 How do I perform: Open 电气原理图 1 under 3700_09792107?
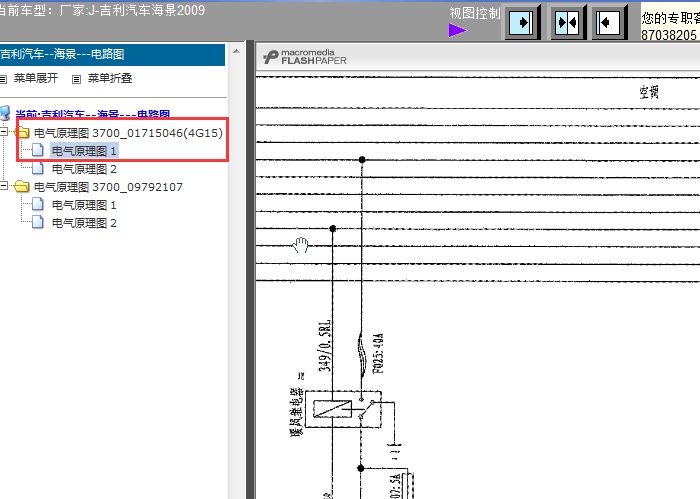point(84,205)
